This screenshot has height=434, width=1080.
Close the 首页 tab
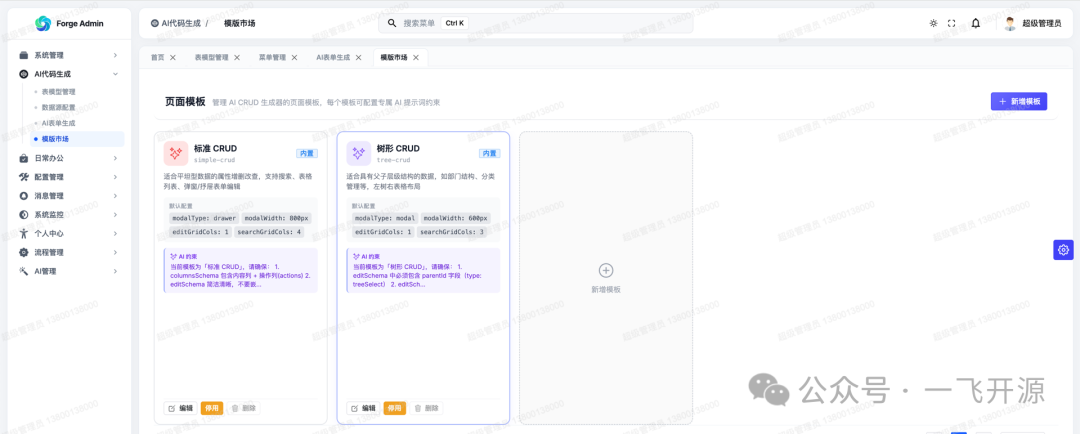[x=173, y=58]
